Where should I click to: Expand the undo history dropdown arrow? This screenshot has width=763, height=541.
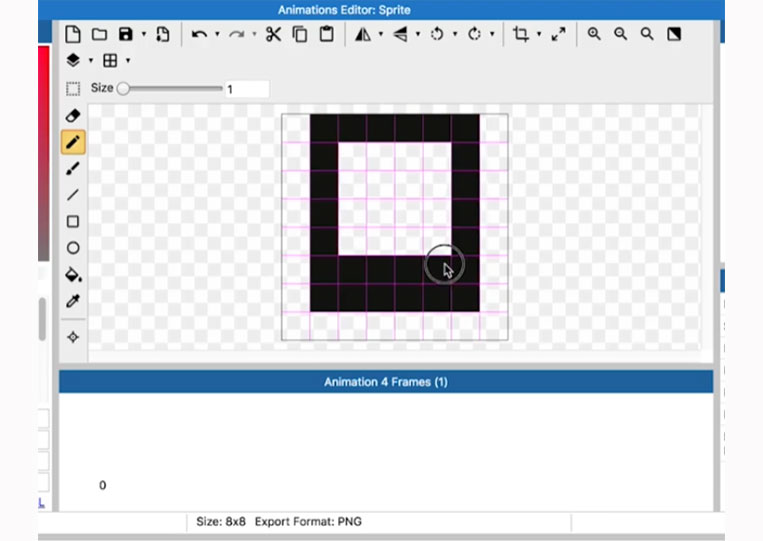[x=217, y=34]
